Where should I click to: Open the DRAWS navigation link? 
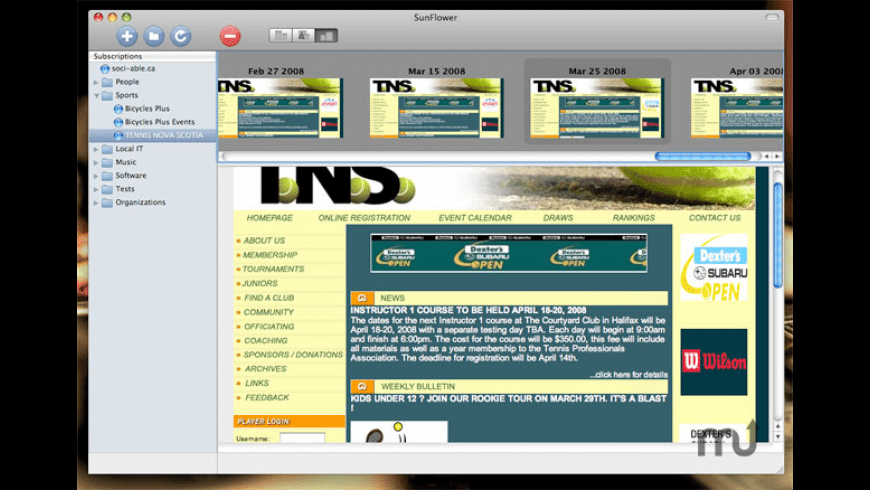click(x=558, y=218)
